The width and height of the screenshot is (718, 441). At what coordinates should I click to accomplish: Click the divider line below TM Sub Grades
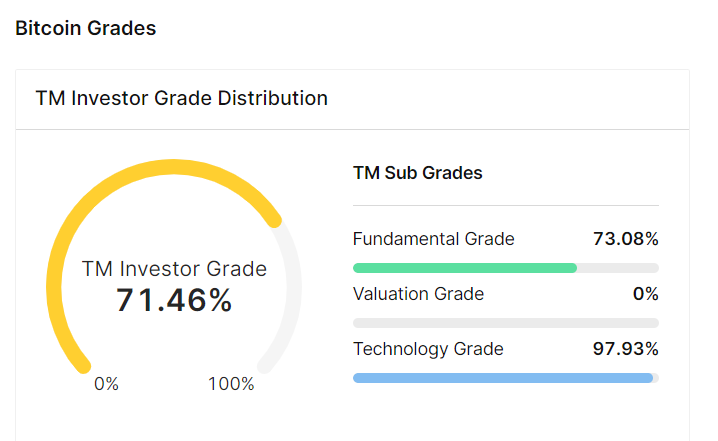pyautogui.click(x=506, y=206)
